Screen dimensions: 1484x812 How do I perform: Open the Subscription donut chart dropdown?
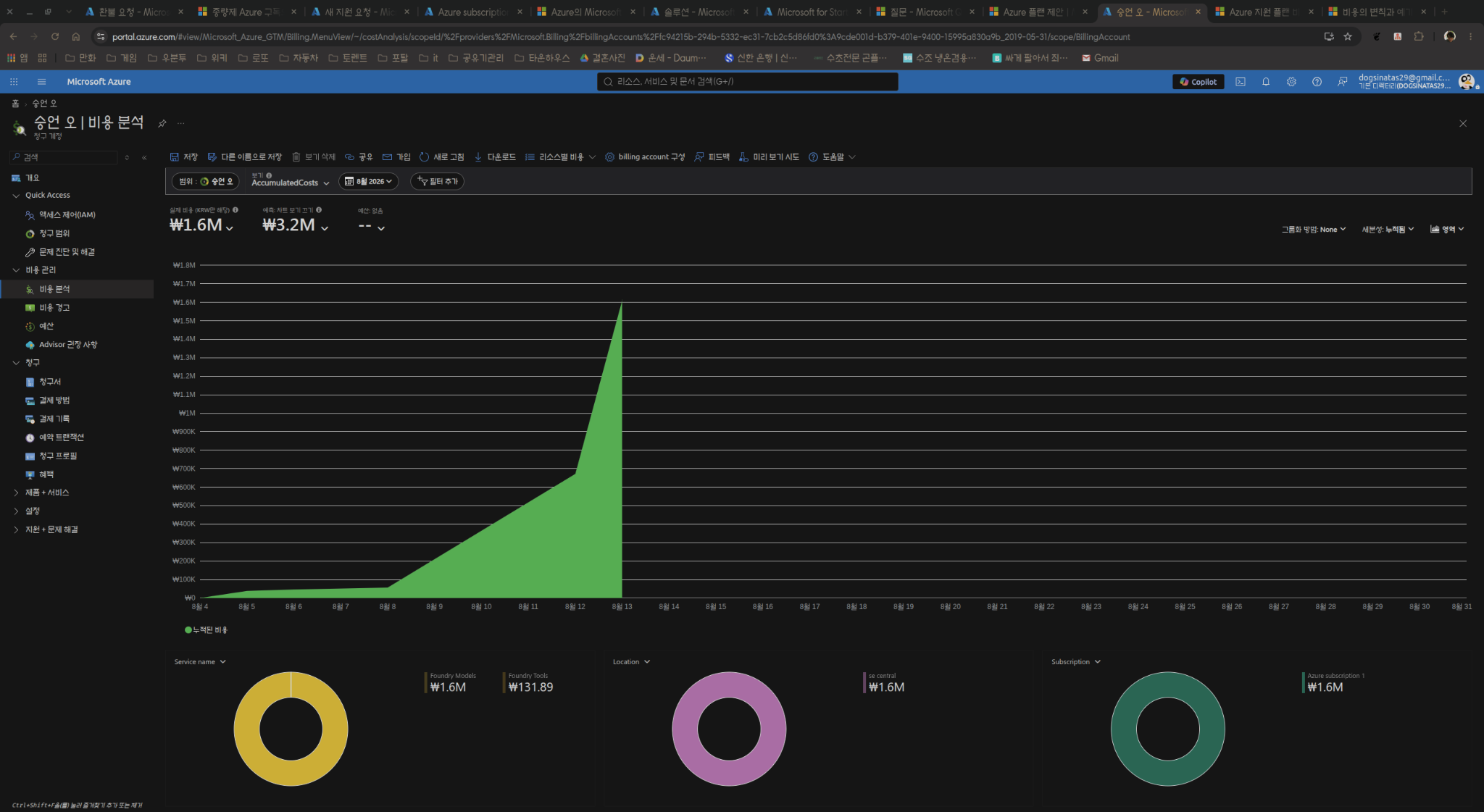tap(1076, 662)
